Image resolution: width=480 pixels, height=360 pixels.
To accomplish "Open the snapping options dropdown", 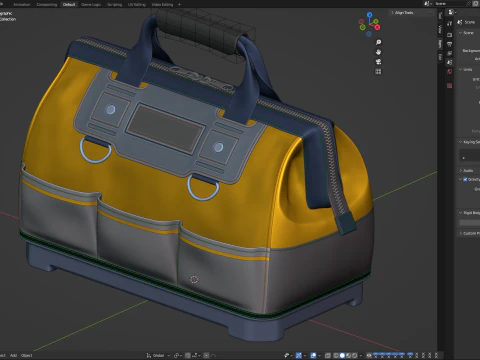I will pos(195,355).
